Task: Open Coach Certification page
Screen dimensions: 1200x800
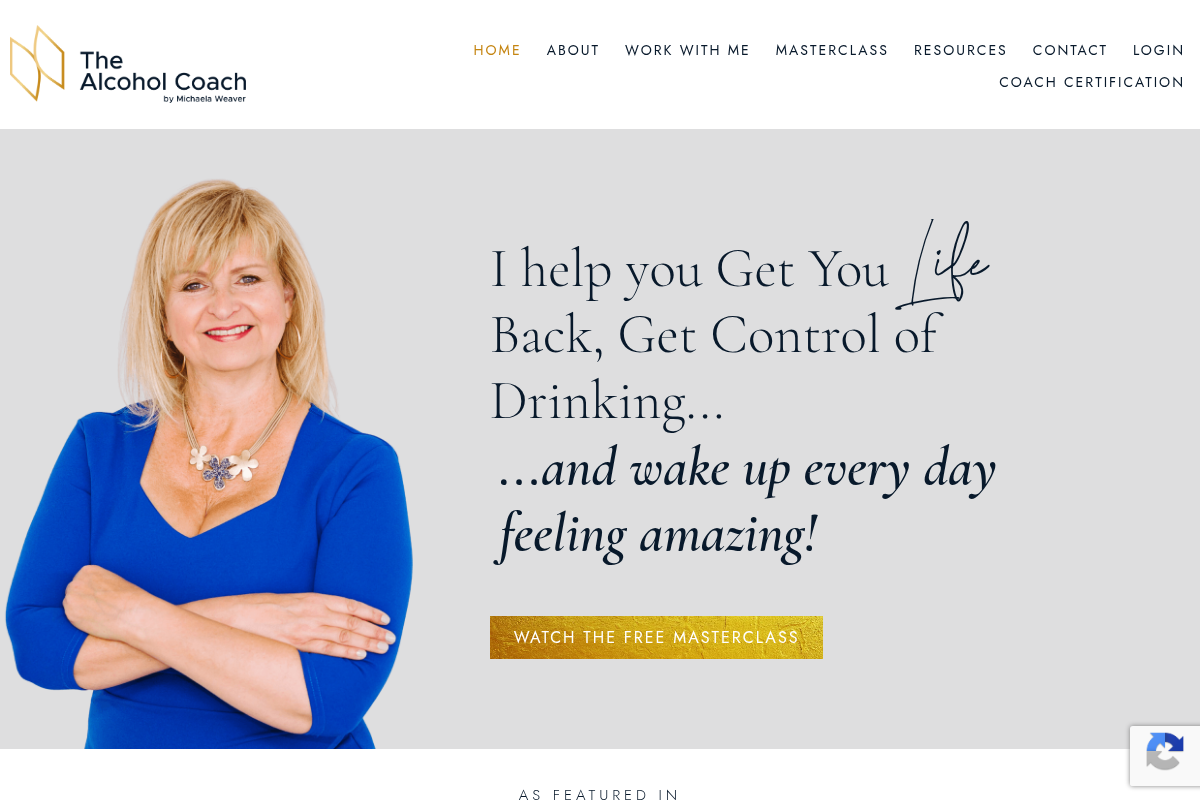Action: [1091, 82]
